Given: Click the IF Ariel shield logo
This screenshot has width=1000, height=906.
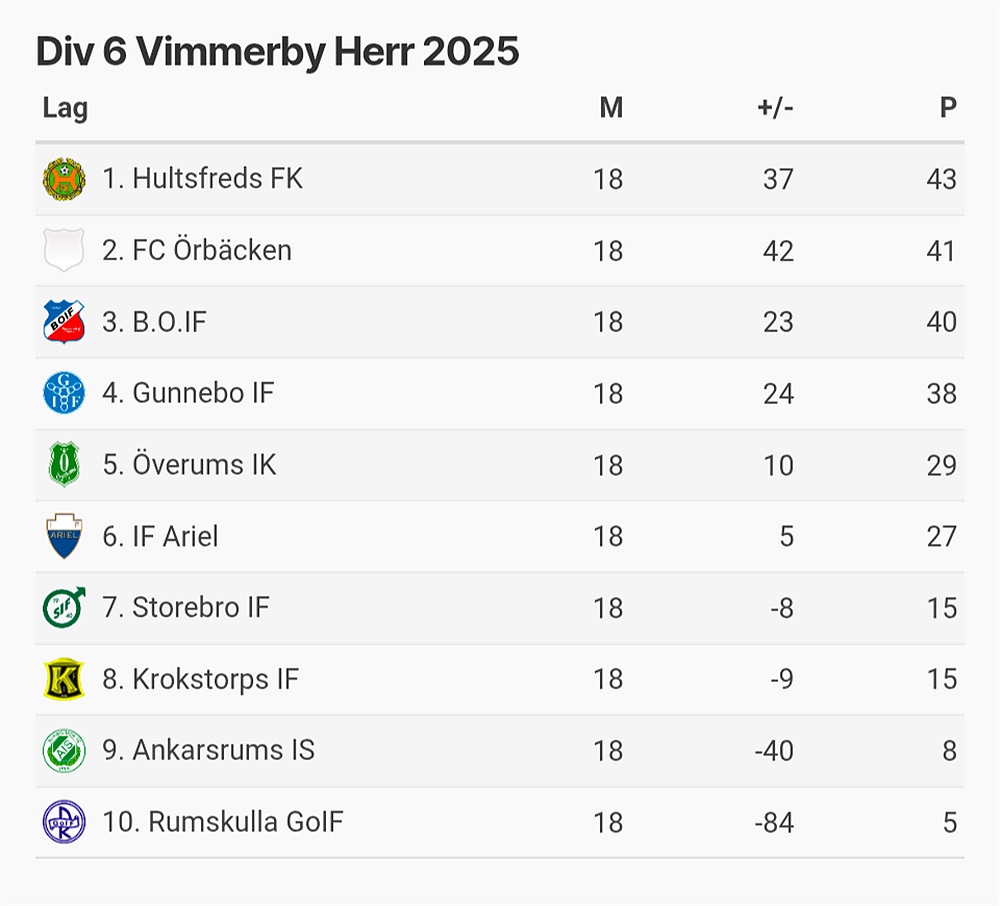Looking at the screenshot, I should (64, 536).
